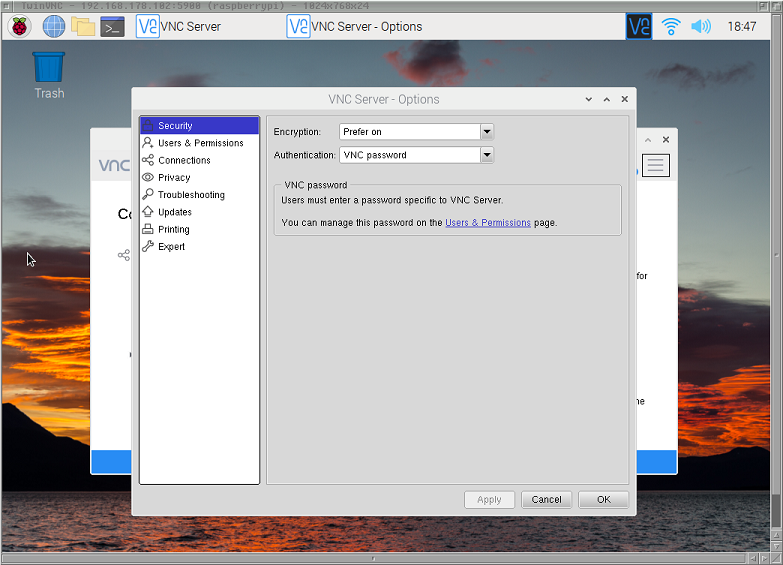Click the magnifier icon beside Troubleshooting
The image size is (783, 565).
(x=148, y=194)
